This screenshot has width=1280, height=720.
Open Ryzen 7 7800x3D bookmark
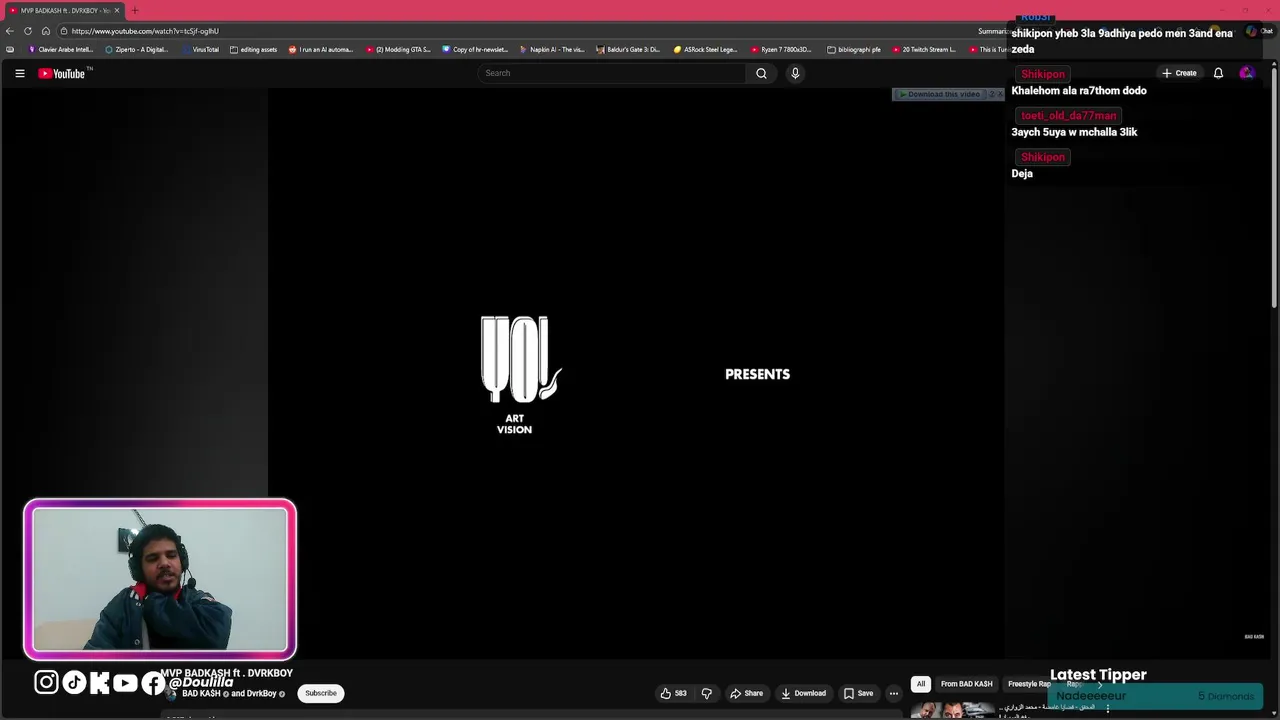tap(782, 49)
